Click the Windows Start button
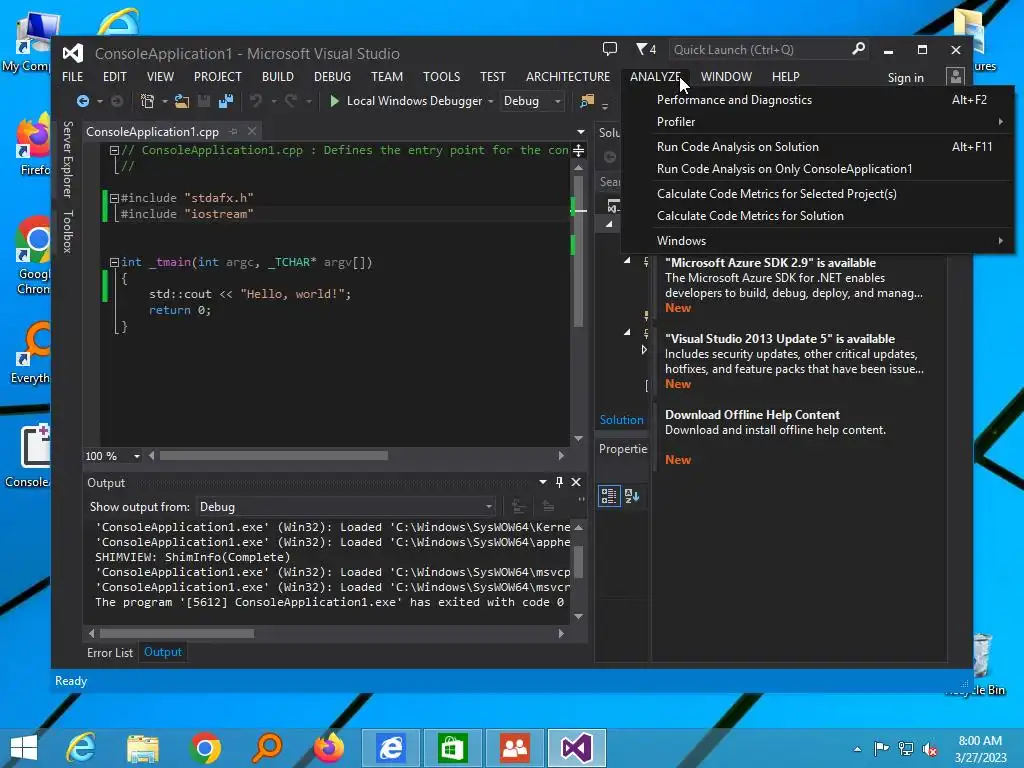 (24, 748)
